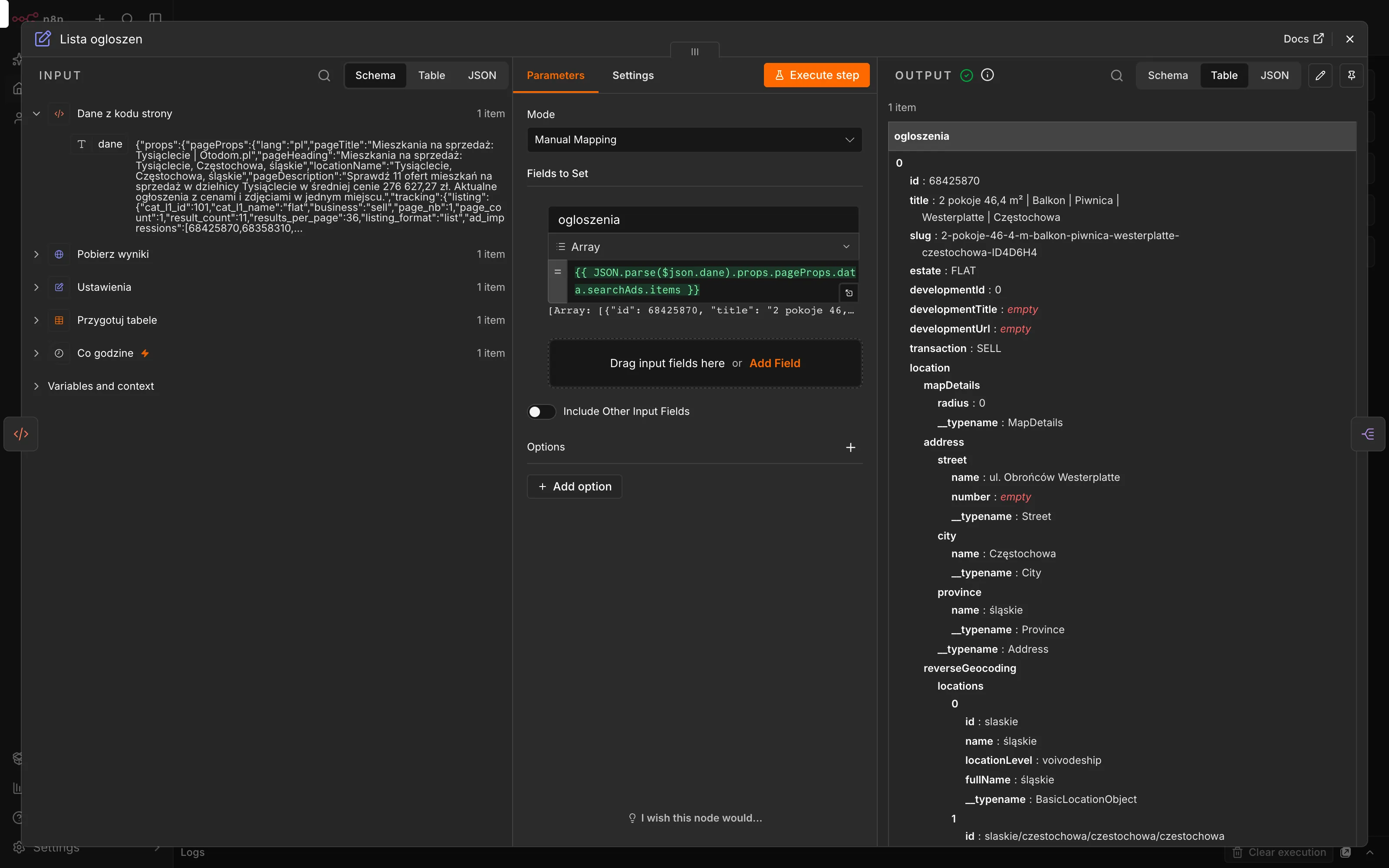Click the ogloszenia field name input
The height and width of the screenshot is (868, 1389).
tap(703, 220)
